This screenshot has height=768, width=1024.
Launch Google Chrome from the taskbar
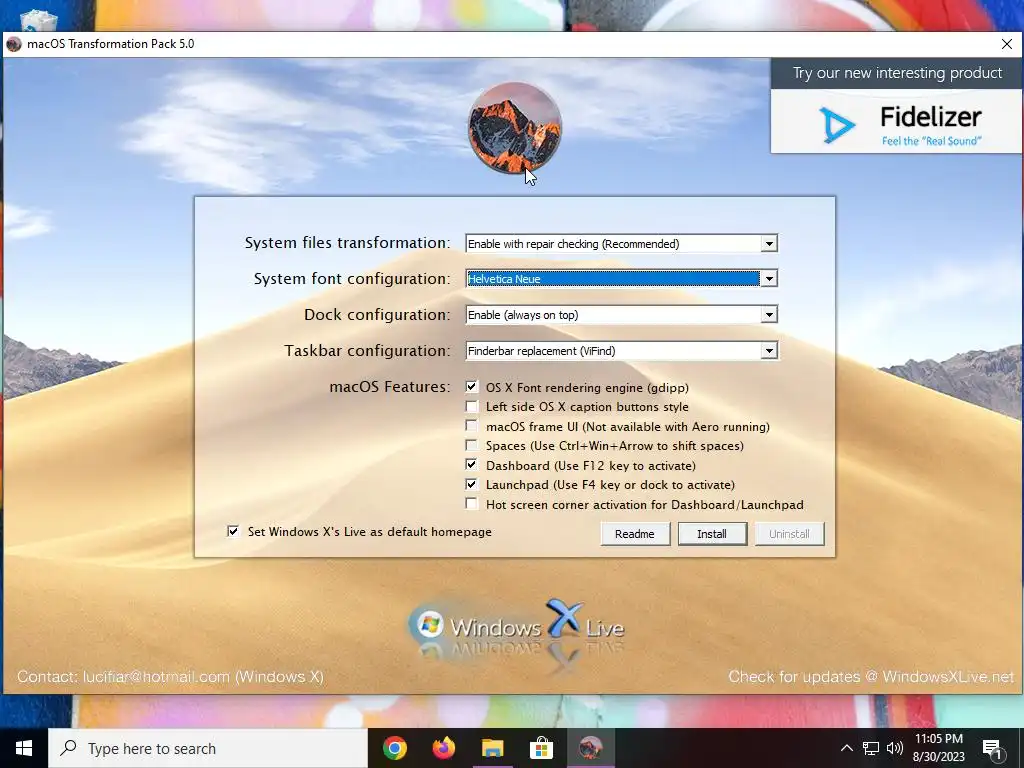click(x=394, y=748)
